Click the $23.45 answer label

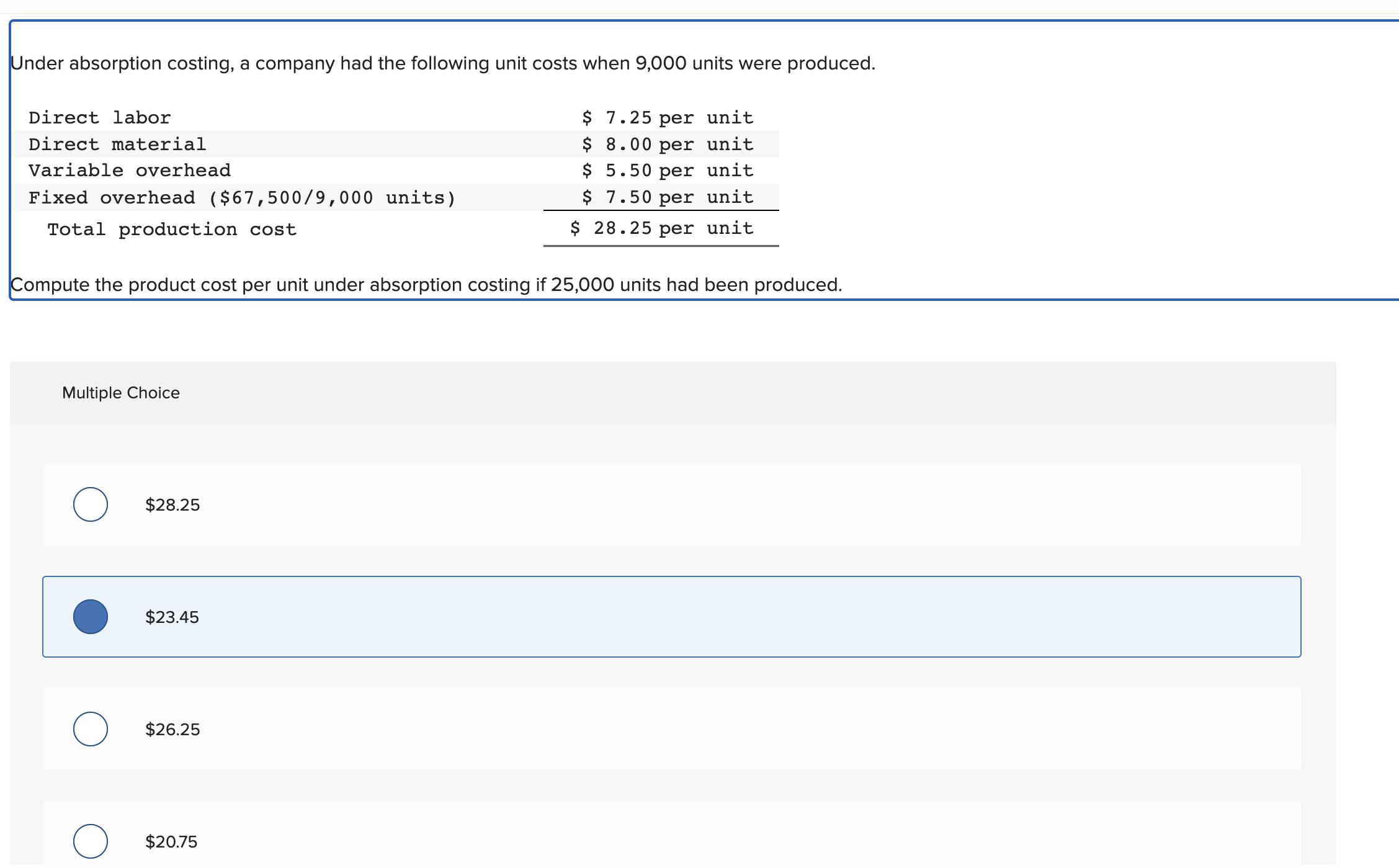tap(172, 617)
